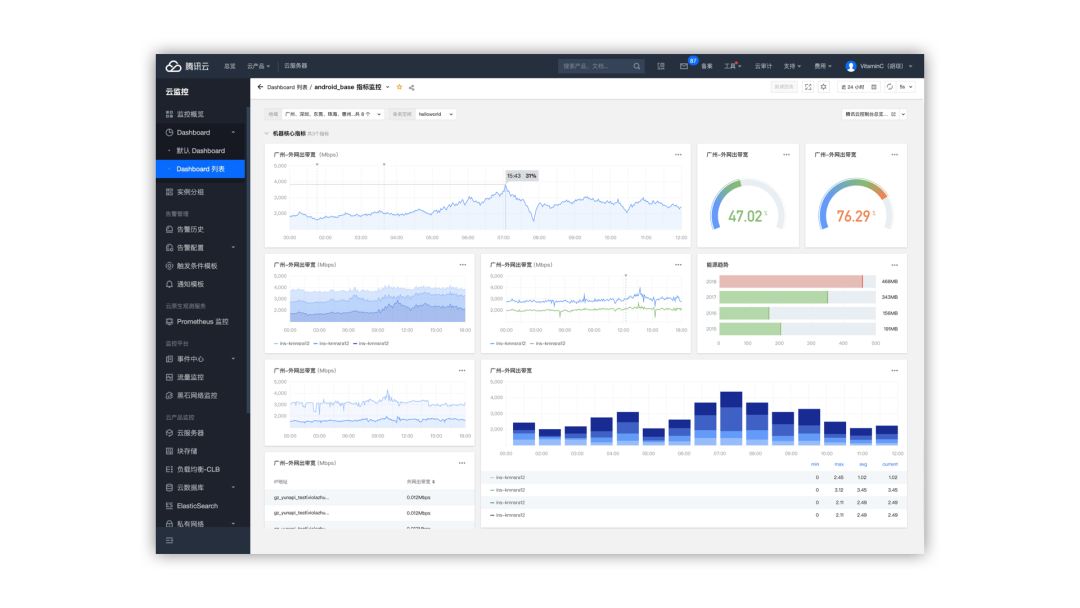Screen dimensions: 1080x608
Task: Open Prometheus 监控 in sidebar
Action: [x=200, y=322]
